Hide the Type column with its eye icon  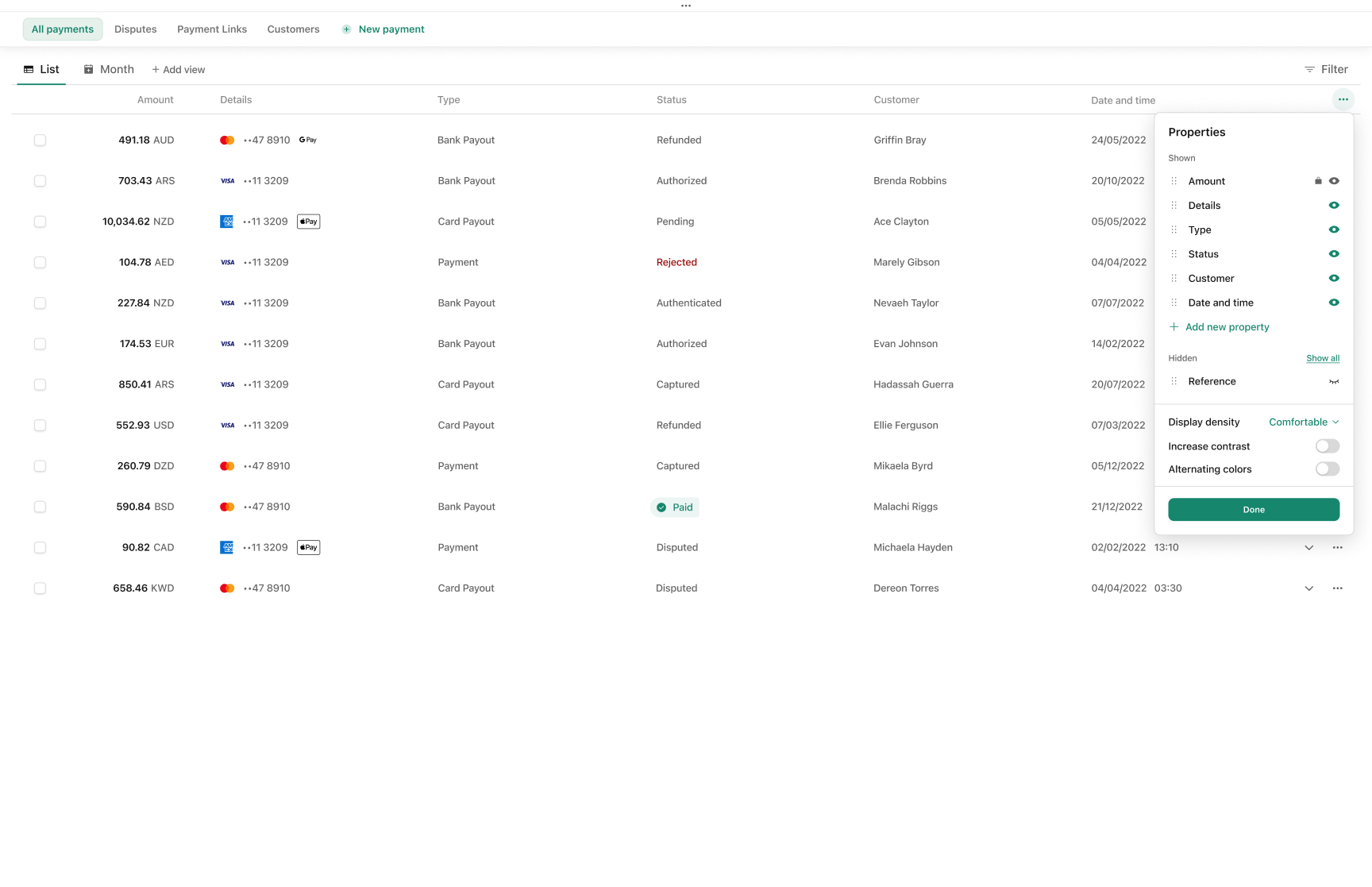1334,229
